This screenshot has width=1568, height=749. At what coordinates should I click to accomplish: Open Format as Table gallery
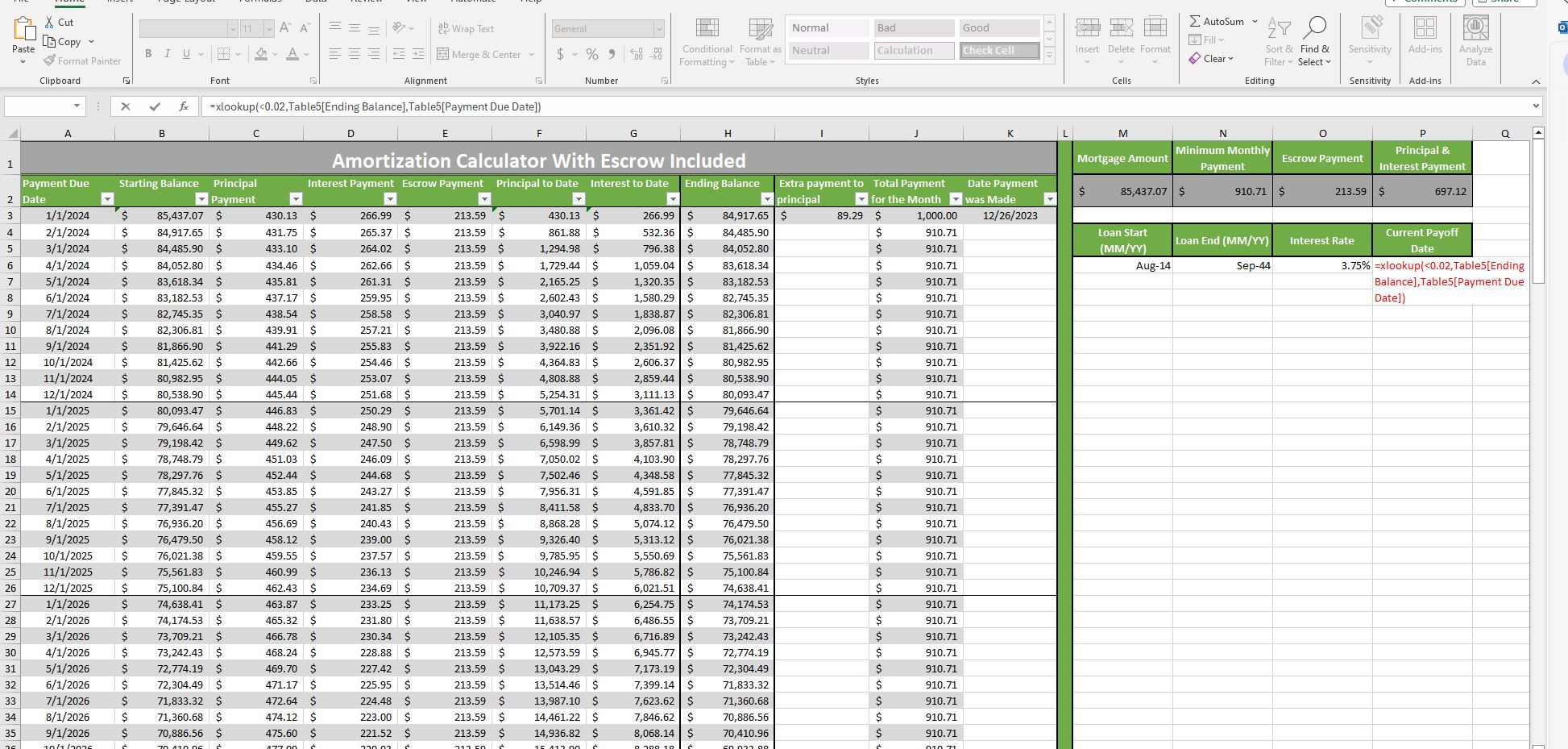761,42
